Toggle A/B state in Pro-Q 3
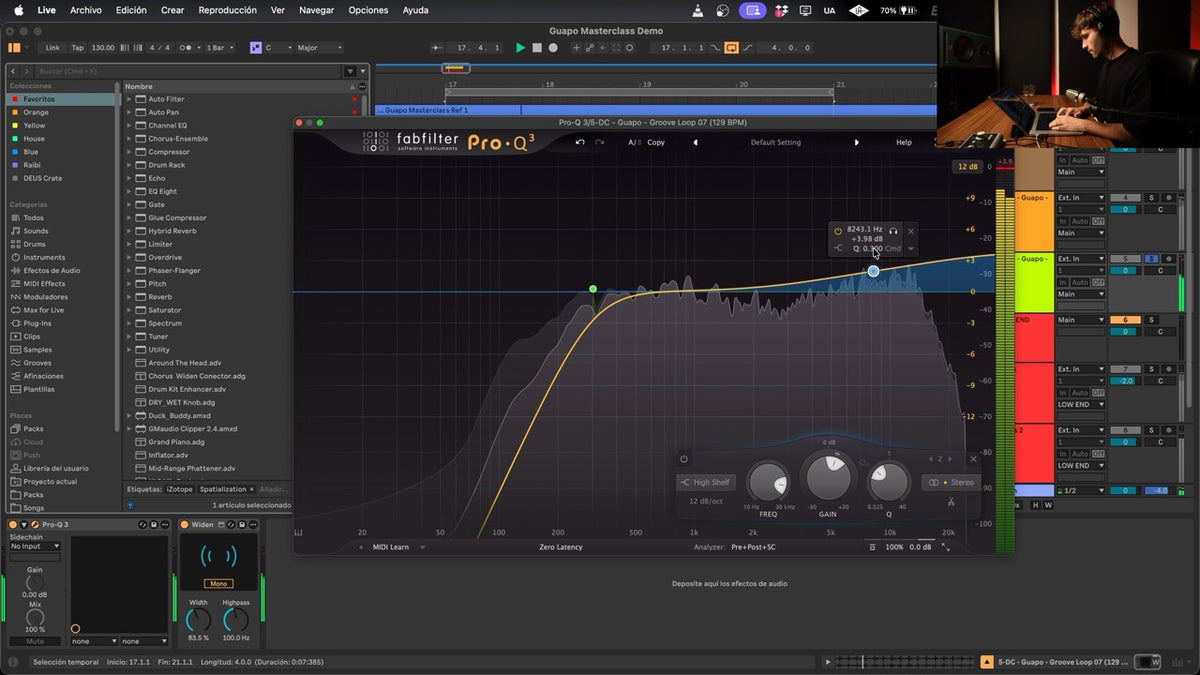 [x=634, y=142]
